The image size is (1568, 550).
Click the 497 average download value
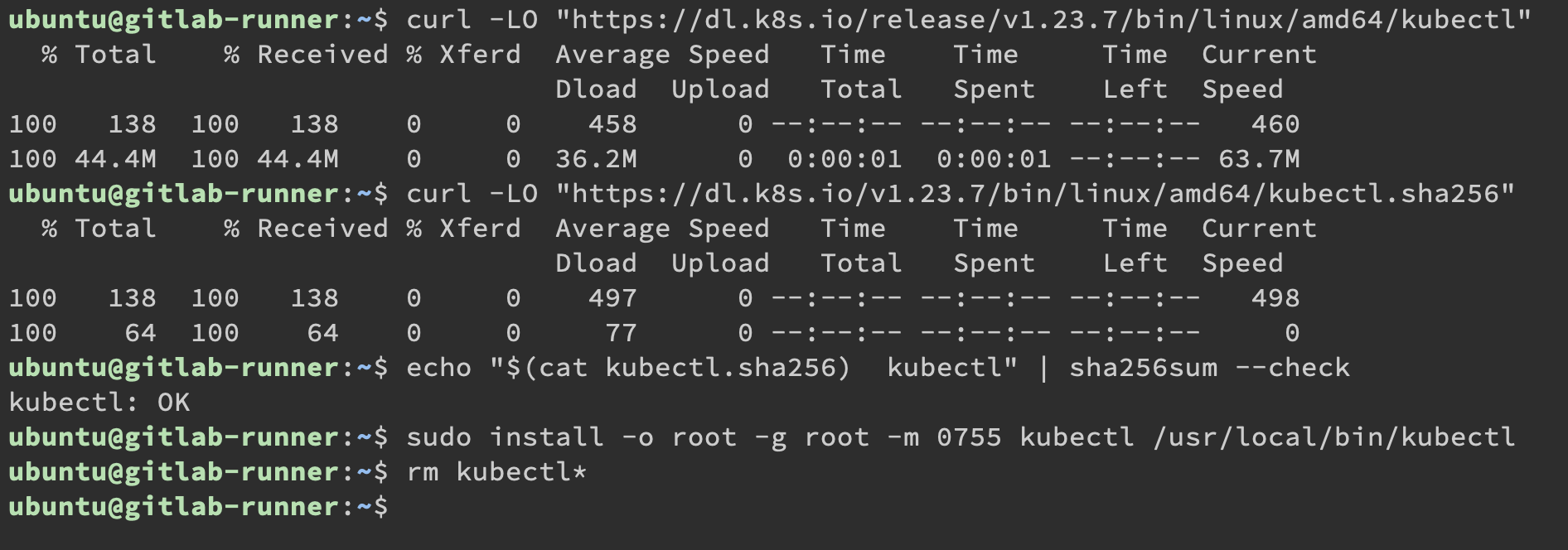[612, 297]
